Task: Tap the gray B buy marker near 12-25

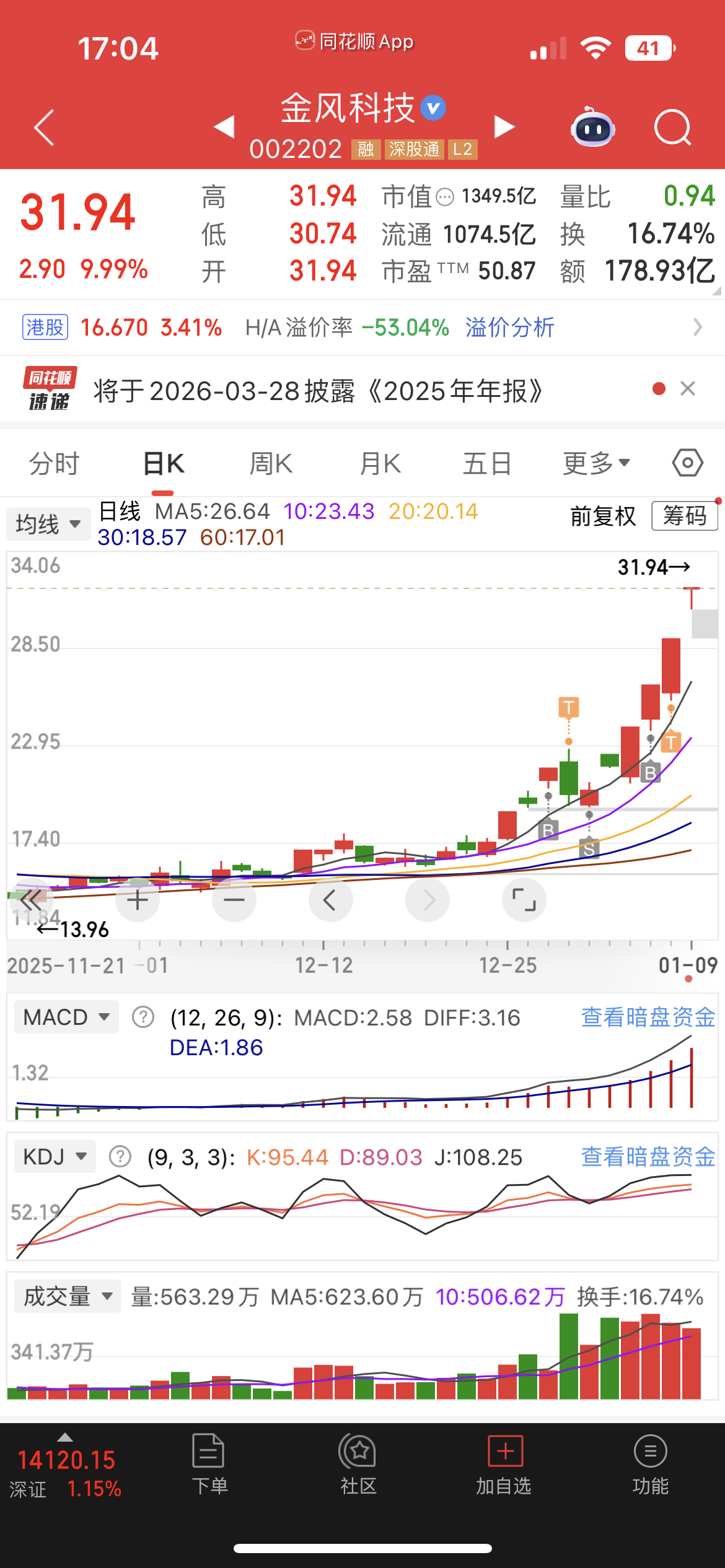Action: 548,829
